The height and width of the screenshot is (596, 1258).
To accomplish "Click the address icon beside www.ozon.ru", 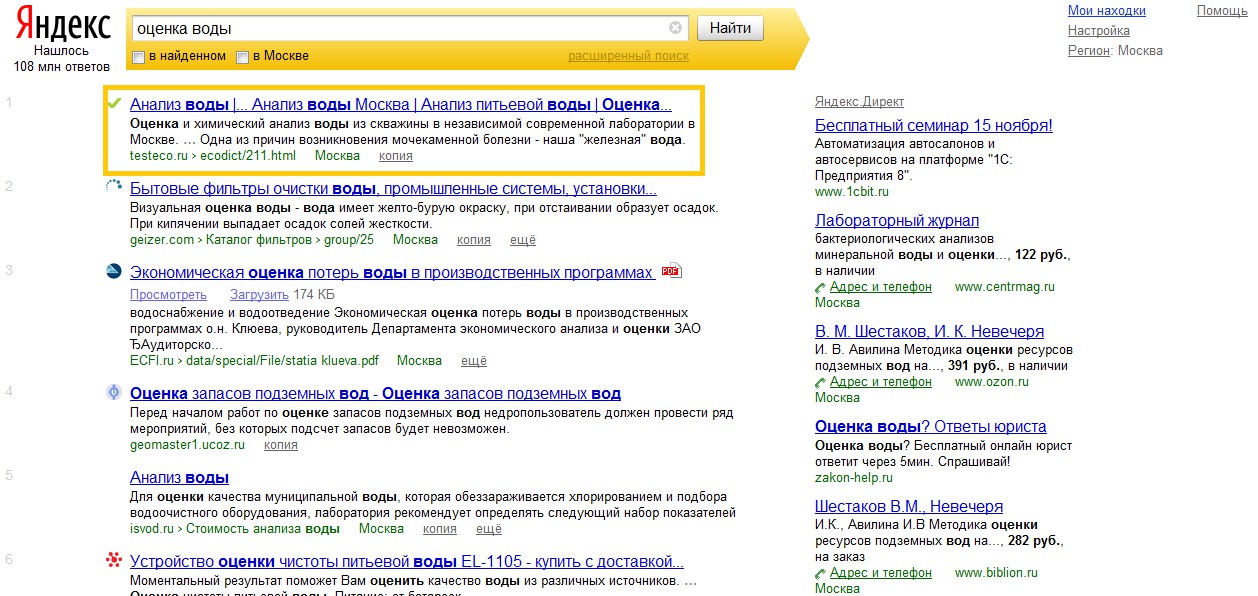I will pyautogui.click(x=821, y=382).
